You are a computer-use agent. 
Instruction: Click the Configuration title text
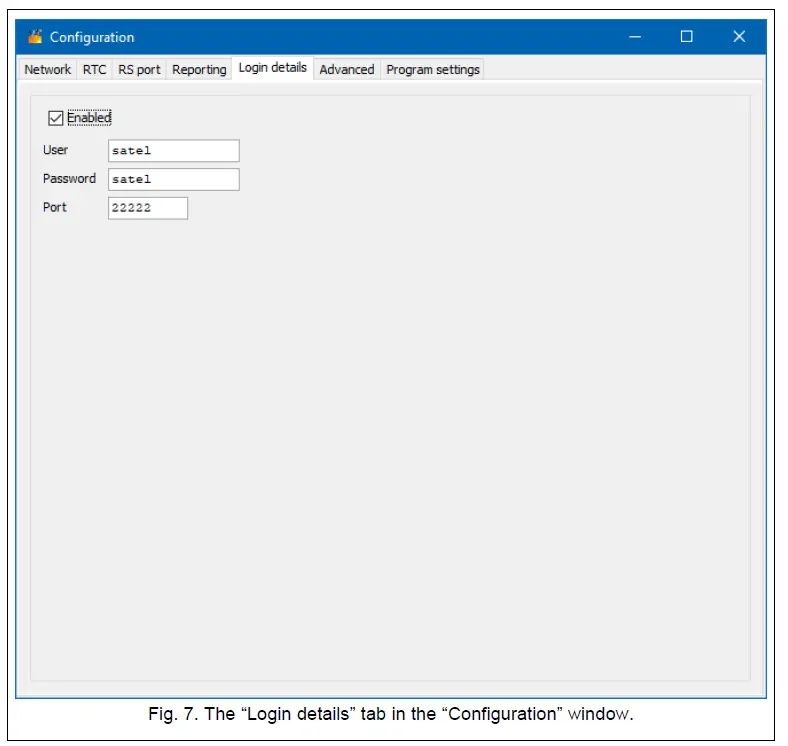tap(92, 37)
